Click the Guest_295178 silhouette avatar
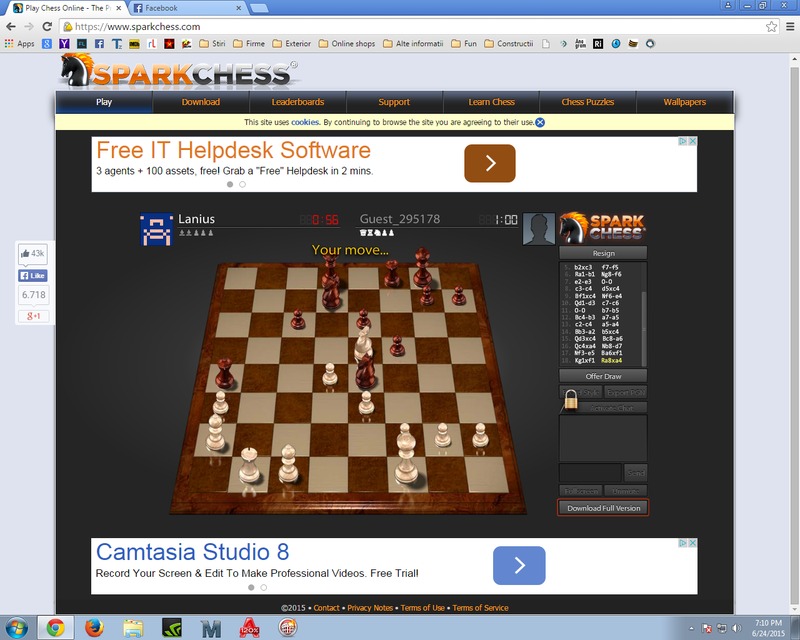 tap(539, 229)
